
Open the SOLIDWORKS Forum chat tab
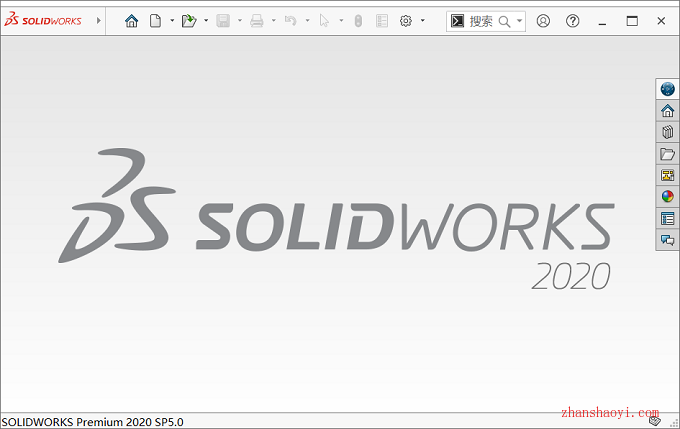point(667,240)
